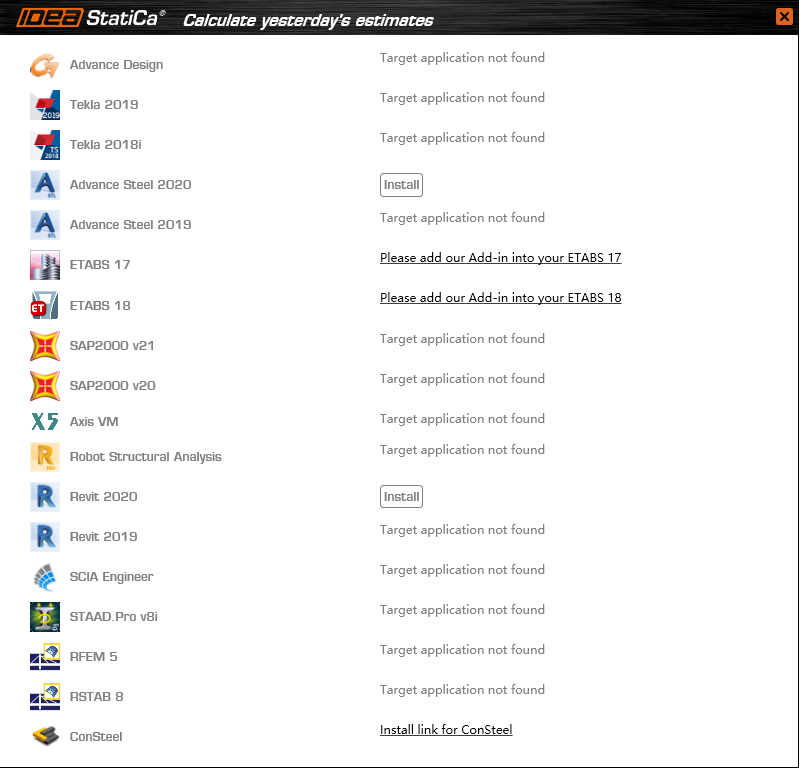
Task: Click the 'ConSteel' label
Action: coord(96,736)
